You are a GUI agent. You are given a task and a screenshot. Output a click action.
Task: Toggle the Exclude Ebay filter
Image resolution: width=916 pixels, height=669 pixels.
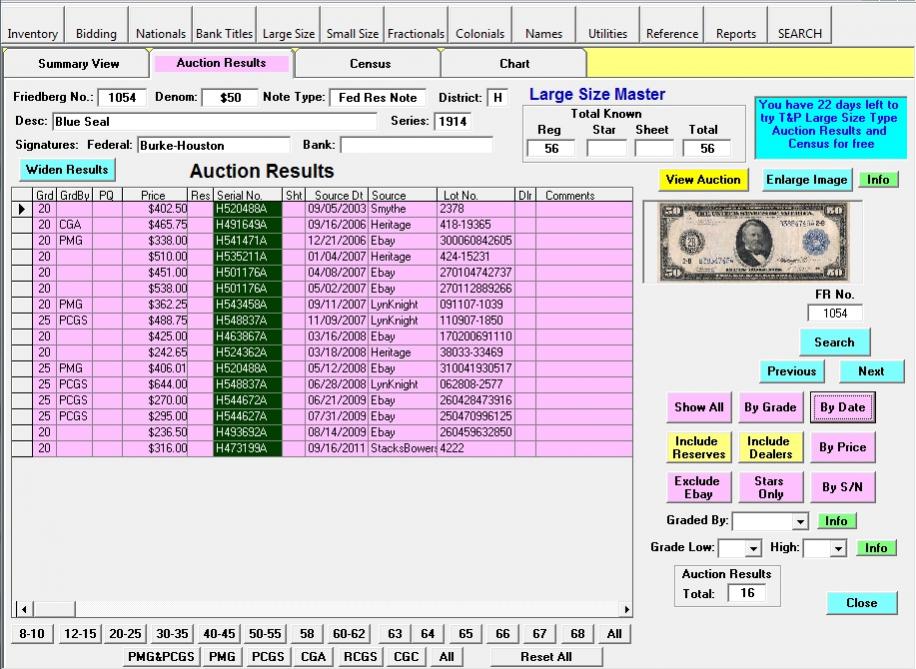coord(696,487)
